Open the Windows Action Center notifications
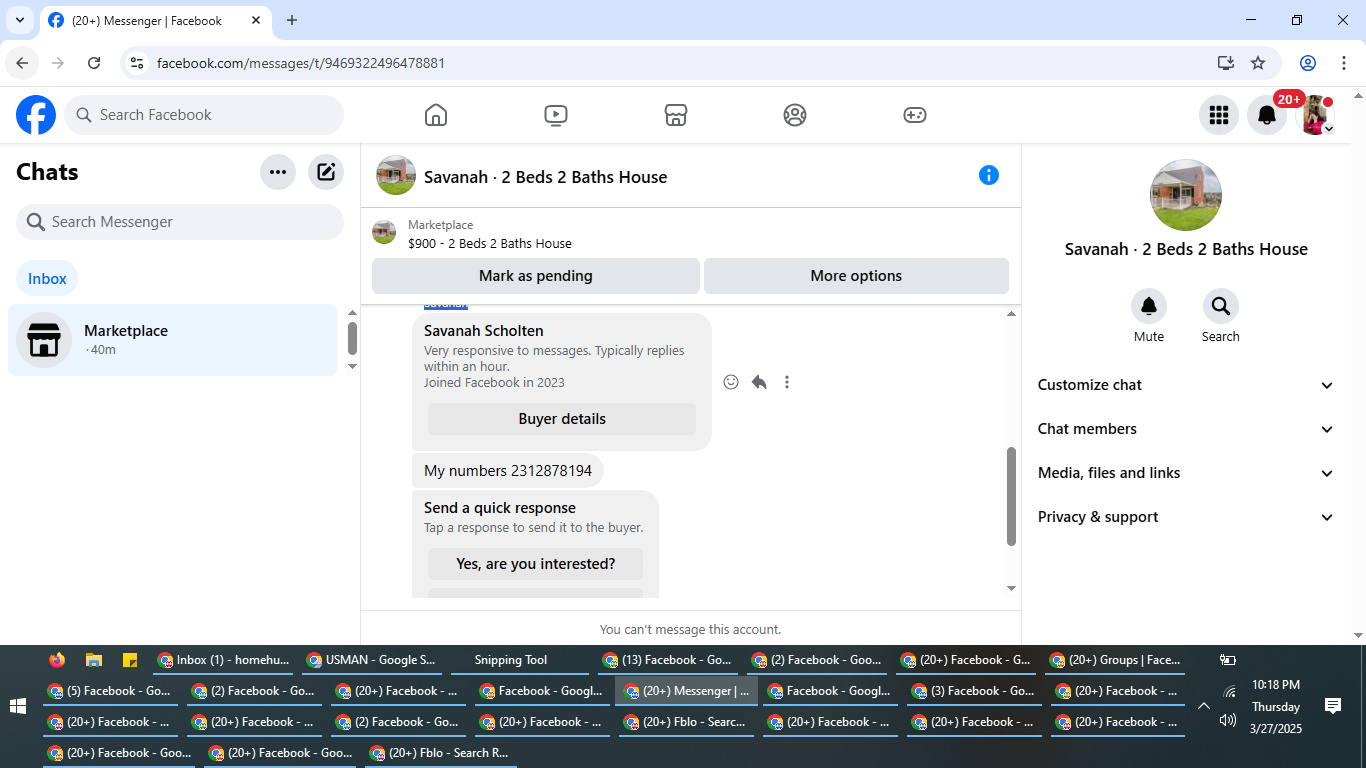1366x768 pixels. (1332, 706)
